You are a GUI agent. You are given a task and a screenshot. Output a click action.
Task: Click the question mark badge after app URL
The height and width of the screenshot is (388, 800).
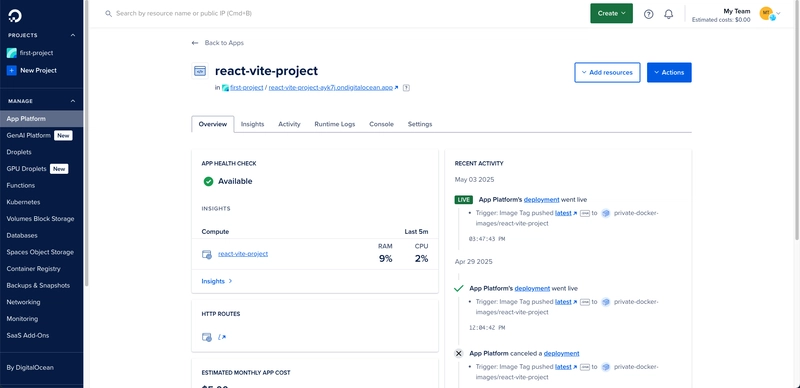click(406, 88)
